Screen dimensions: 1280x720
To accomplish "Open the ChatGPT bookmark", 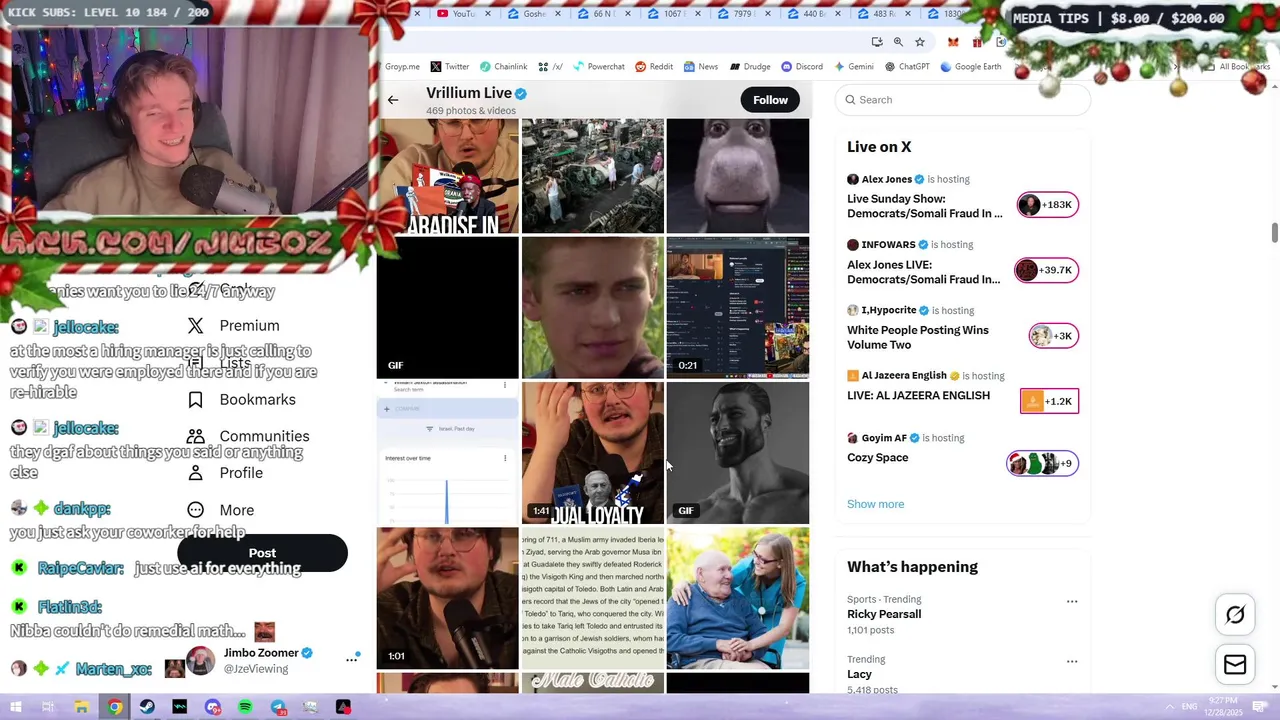I will (907, 67).
